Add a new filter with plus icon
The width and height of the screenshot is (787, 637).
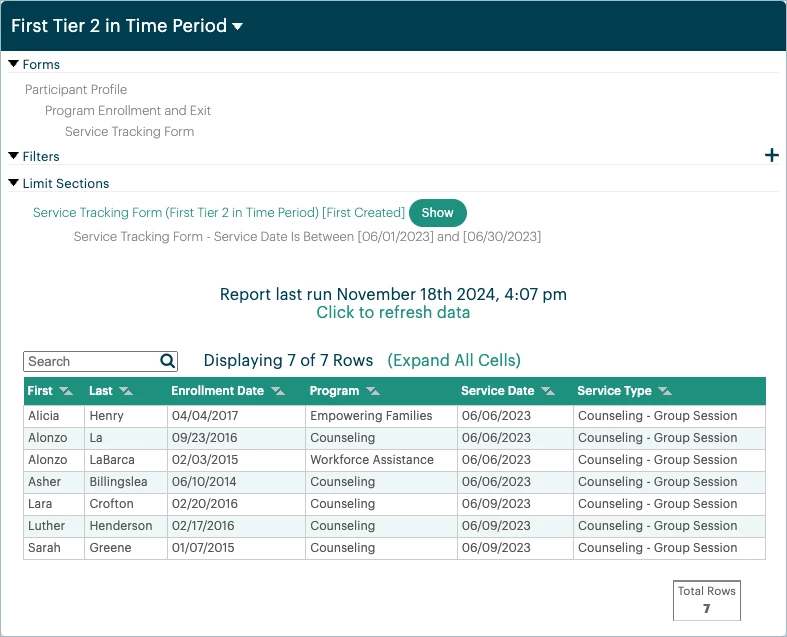pyautogui.click(x=771, y=155)
